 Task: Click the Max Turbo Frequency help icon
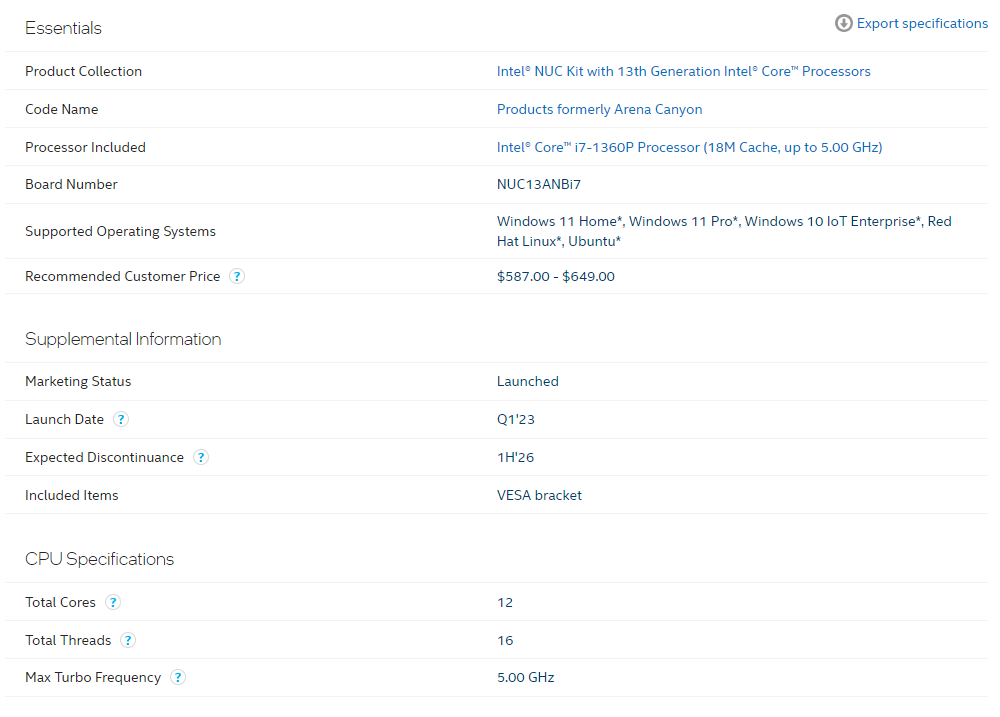coord(178,678)
